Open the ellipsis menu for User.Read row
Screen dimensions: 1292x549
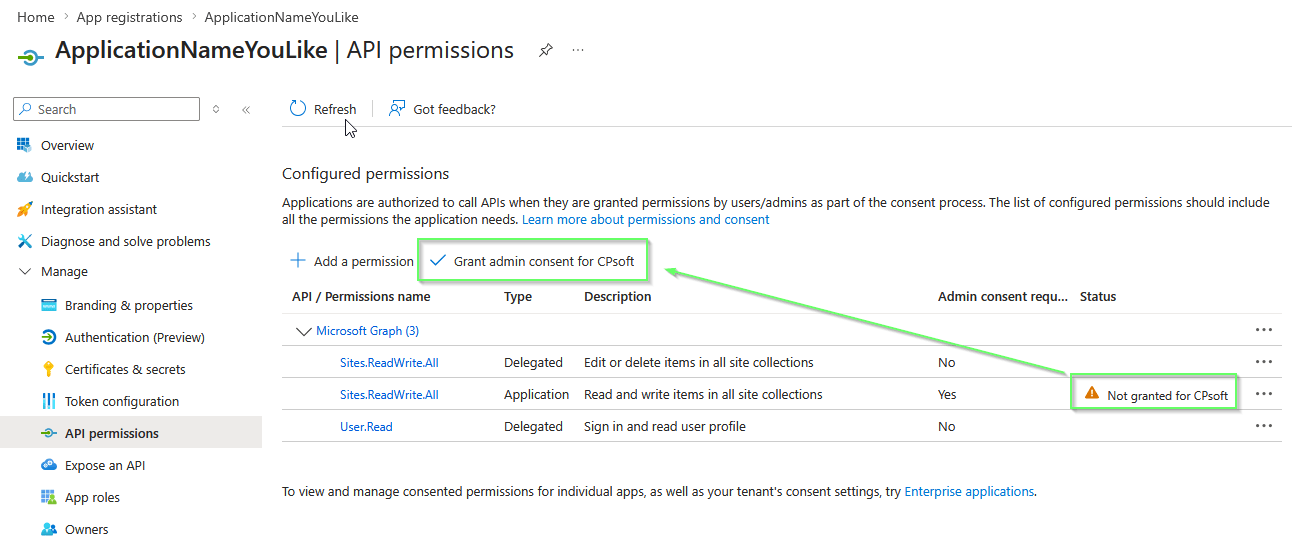click(1264, 426)
